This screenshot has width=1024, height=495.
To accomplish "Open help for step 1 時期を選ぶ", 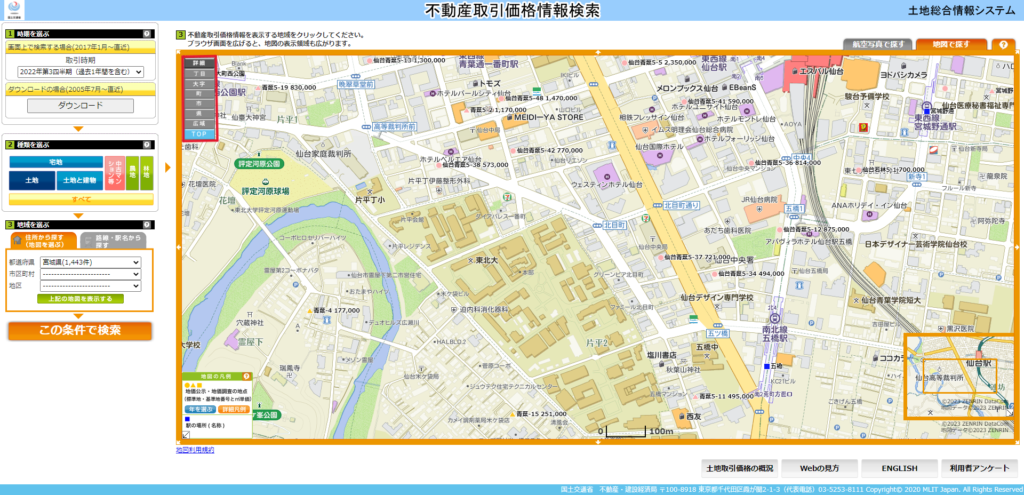I will [x=147, y=33].
